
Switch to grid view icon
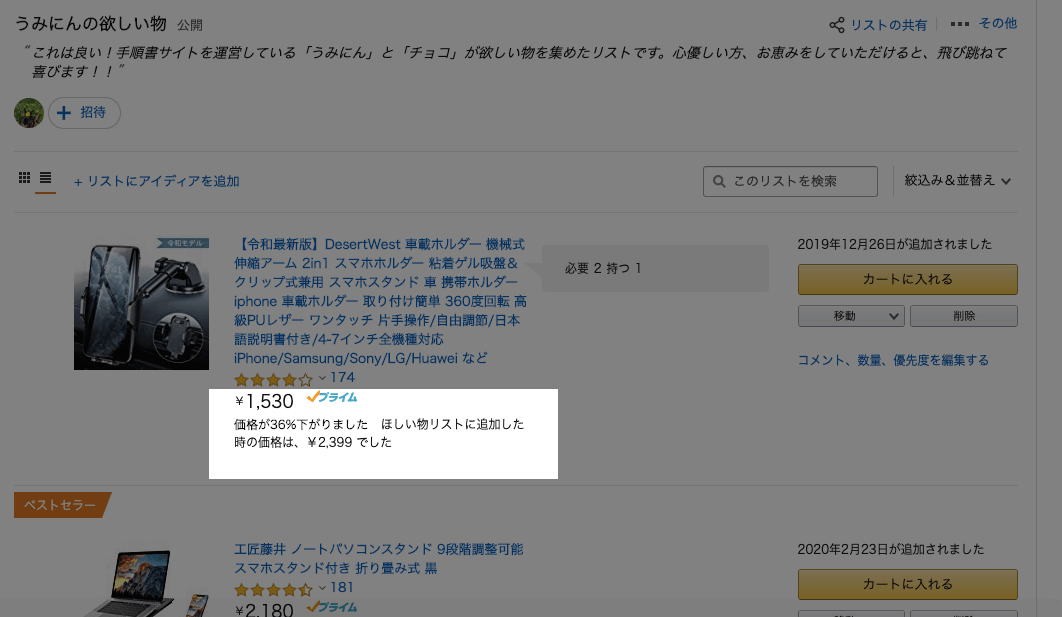(25, 178)
